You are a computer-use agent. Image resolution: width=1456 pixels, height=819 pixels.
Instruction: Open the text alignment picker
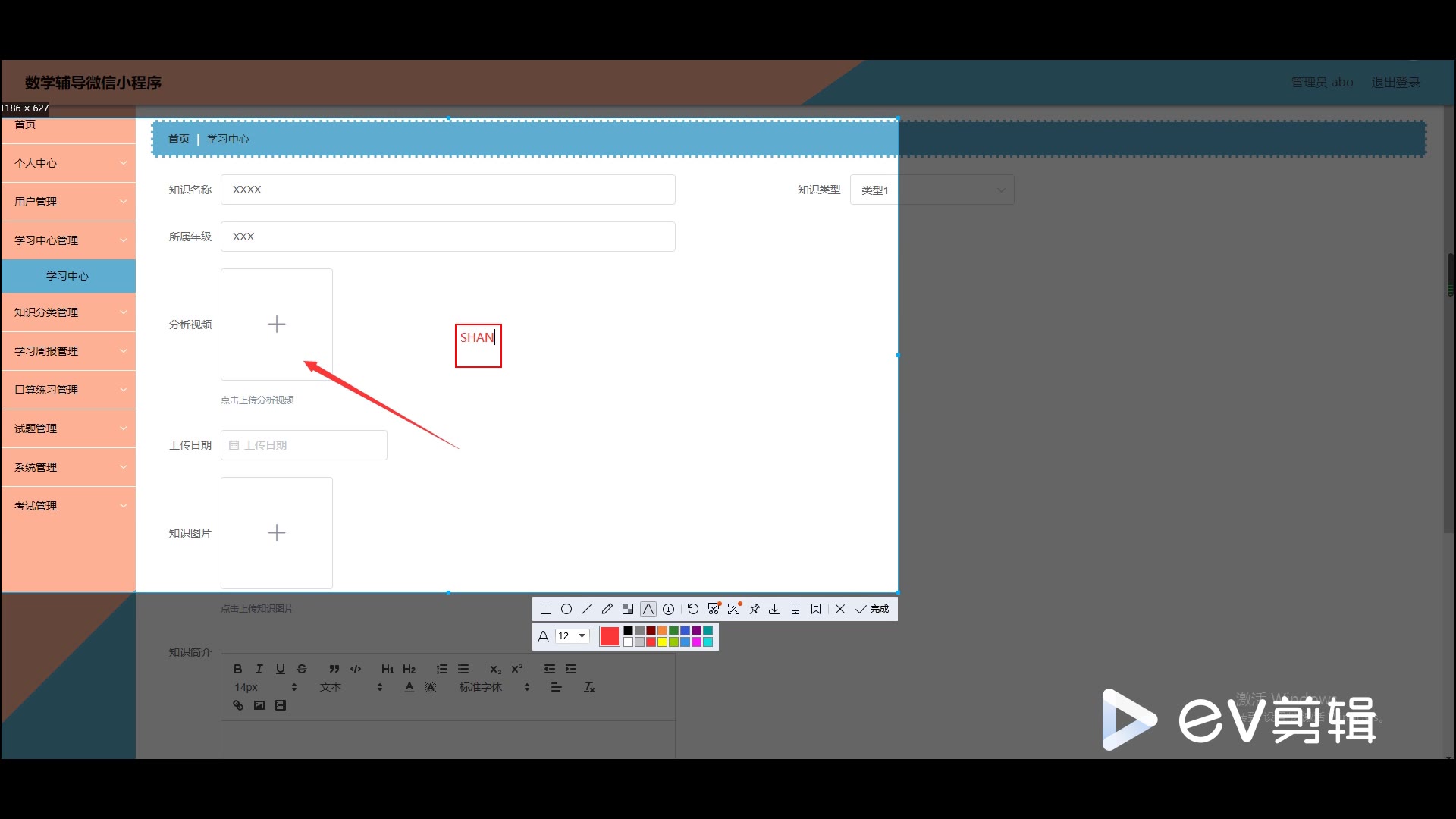(x=556, y=687)
